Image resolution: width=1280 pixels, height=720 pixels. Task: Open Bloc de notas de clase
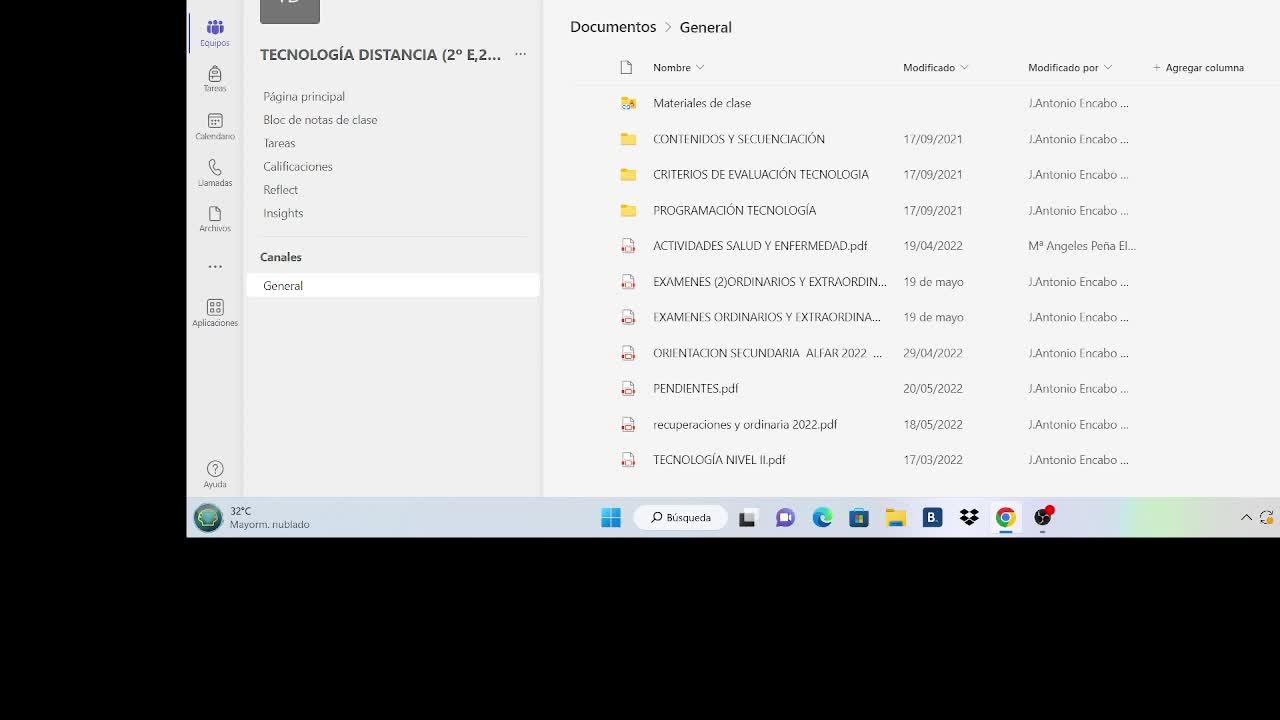[320, 120]
